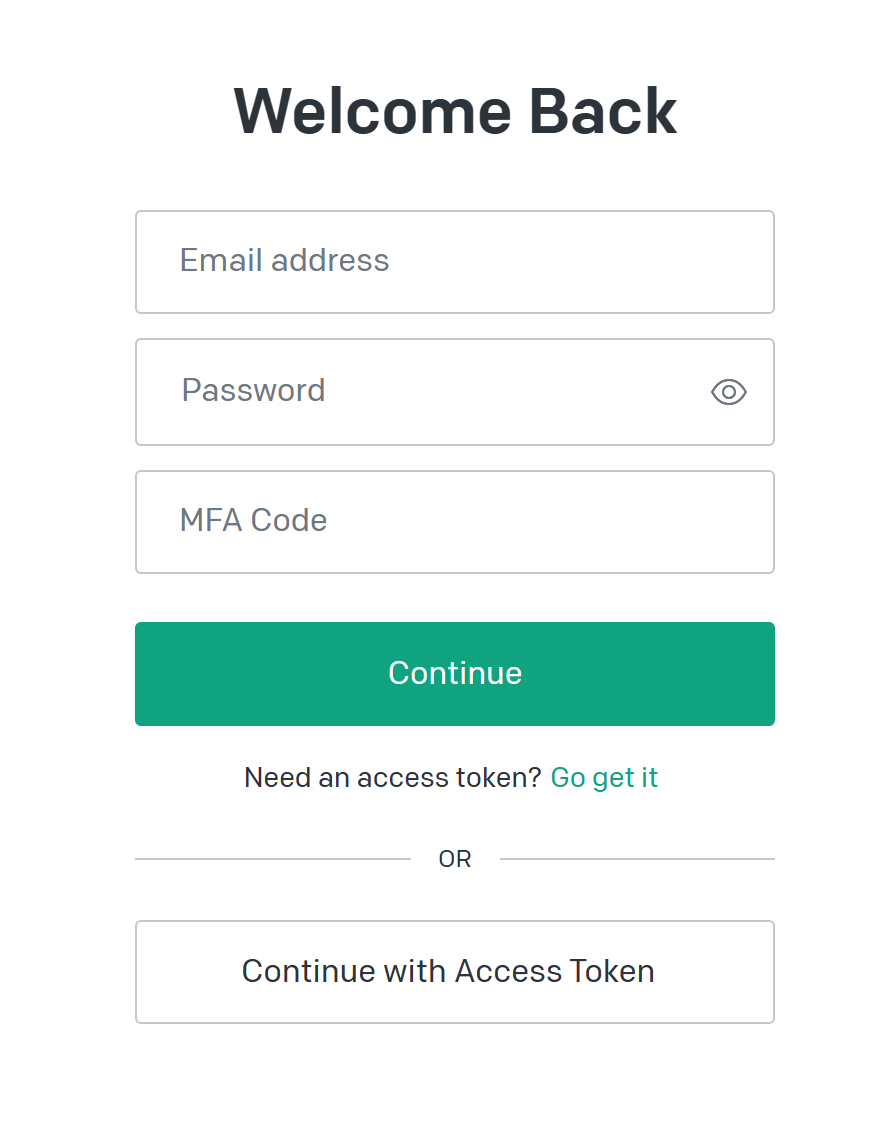Screen dimensions: 894x1129
Task: Click the divider line left of OR
Action: 272,859
